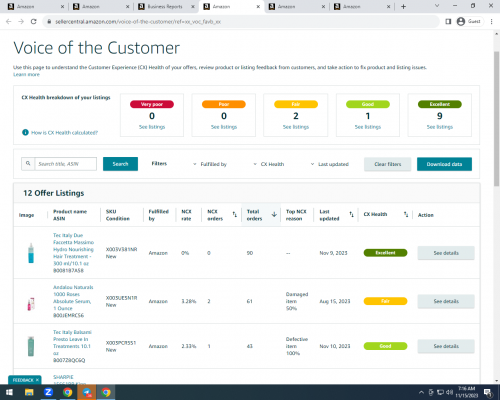See details for Tec Italy Balsami
Viewport: 500px width, 400px height.
click(446, 346)
